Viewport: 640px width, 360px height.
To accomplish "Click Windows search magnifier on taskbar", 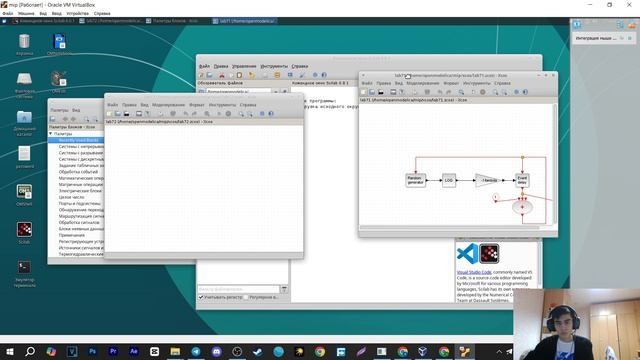I will click(x=30, y=352).
